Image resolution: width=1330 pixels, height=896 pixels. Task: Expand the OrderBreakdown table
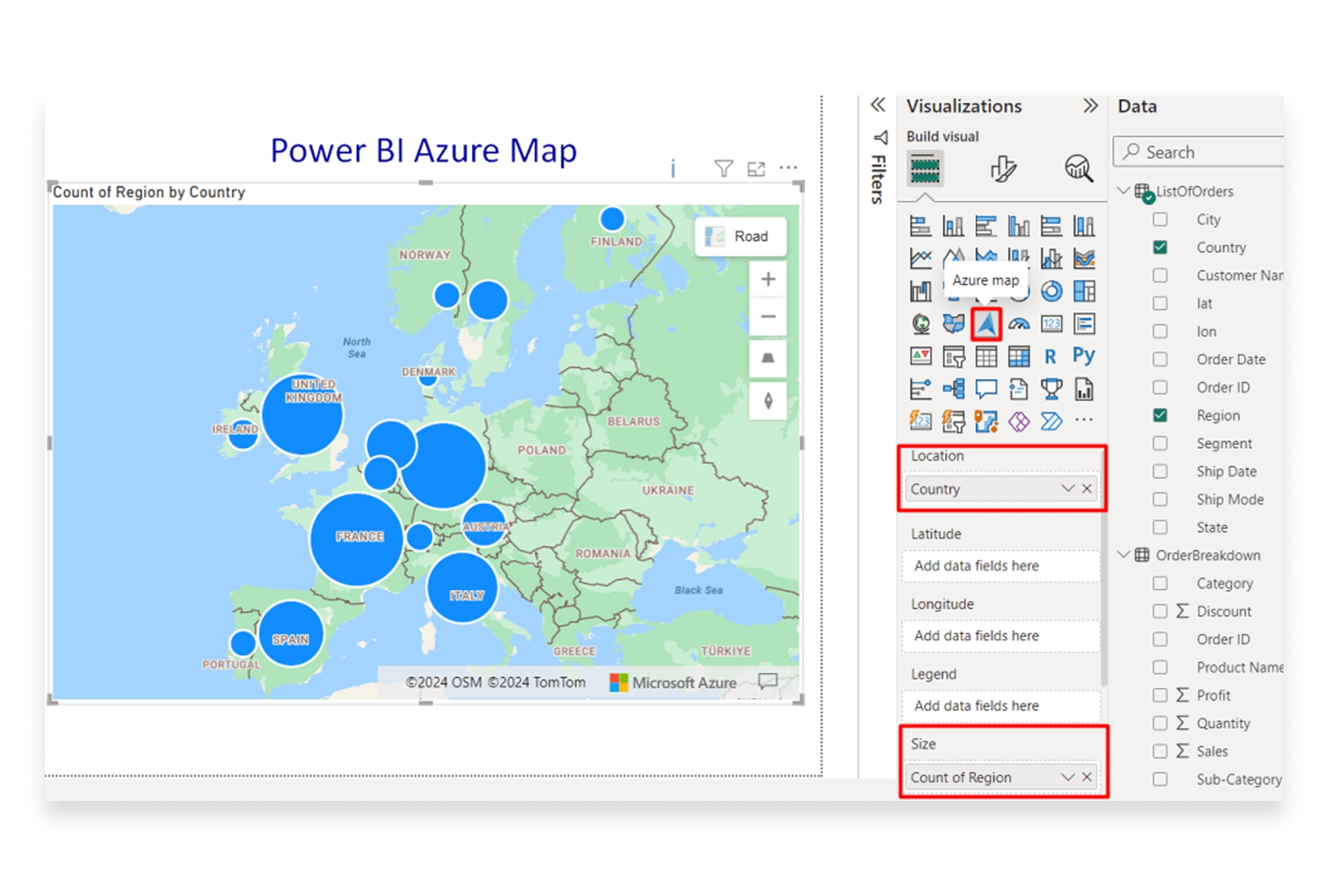[x=1122, y=555]
